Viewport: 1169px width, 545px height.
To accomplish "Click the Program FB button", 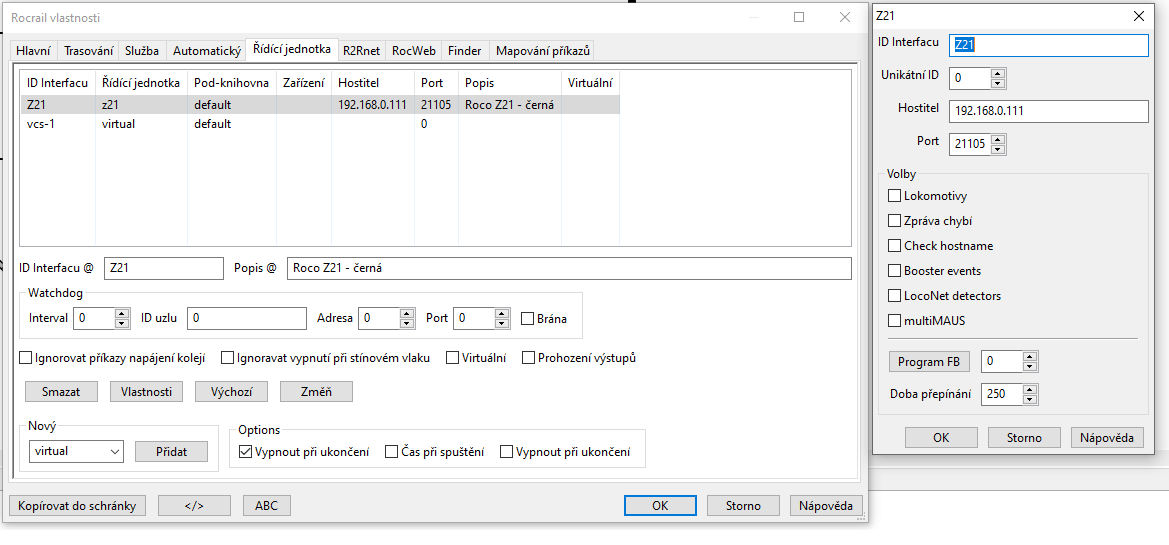I will tap(929, 362).
